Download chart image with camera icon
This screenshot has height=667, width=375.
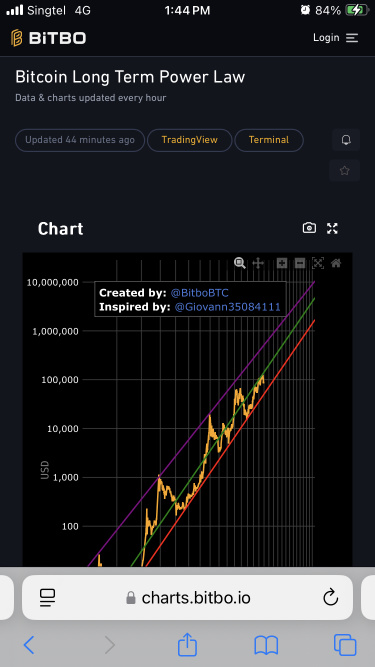[x=309, y=228]
